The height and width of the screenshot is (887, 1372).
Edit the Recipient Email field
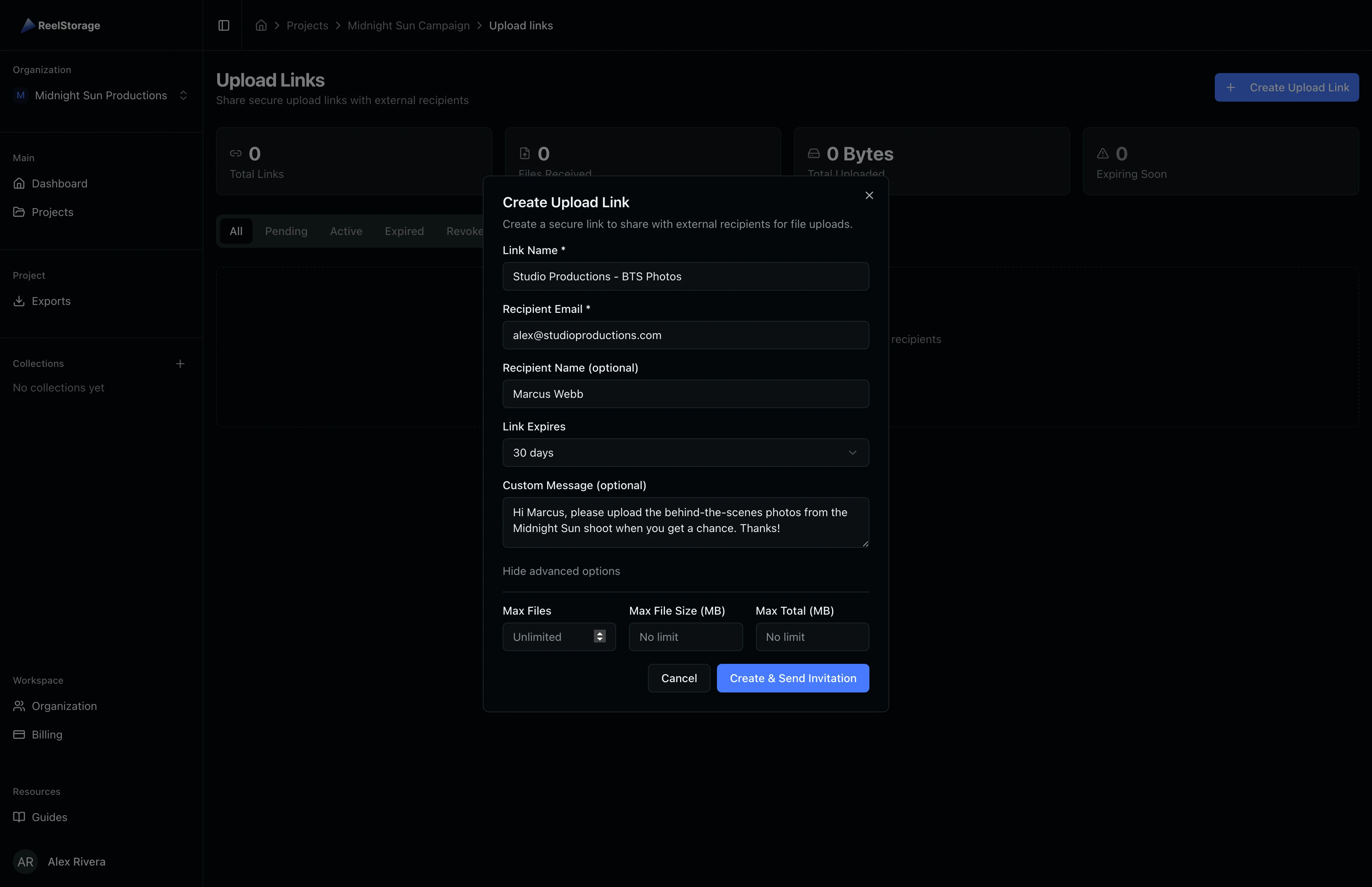pyautogui.click(x=685, y=335)
